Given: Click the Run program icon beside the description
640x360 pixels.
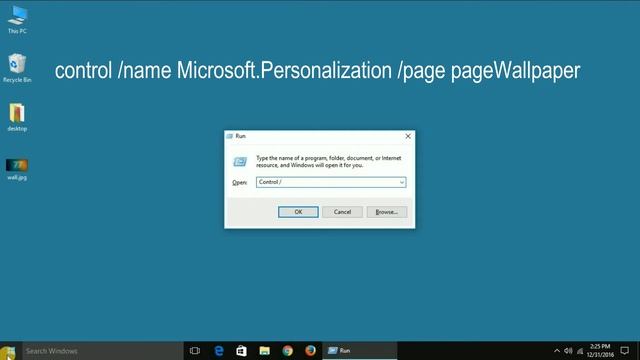Looking at the screenshot, I should pyautogui.click(x=240, y=162).
